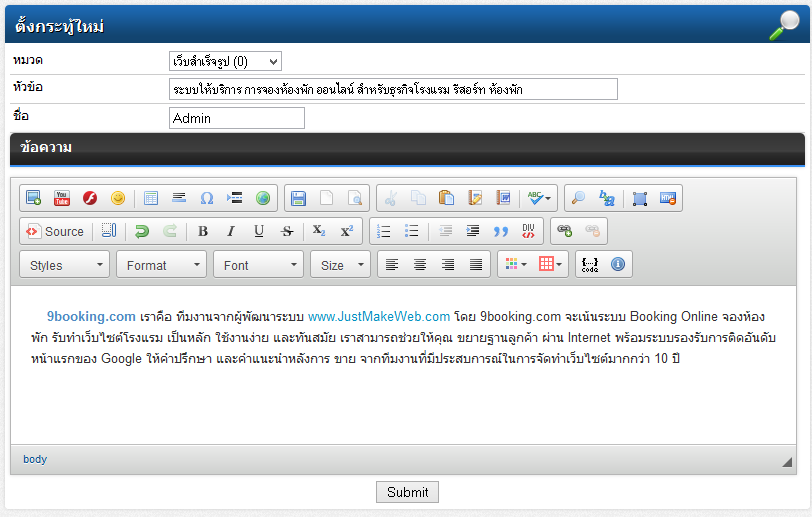
Task: Click the decrease indent icon
Action: (445, 231)
